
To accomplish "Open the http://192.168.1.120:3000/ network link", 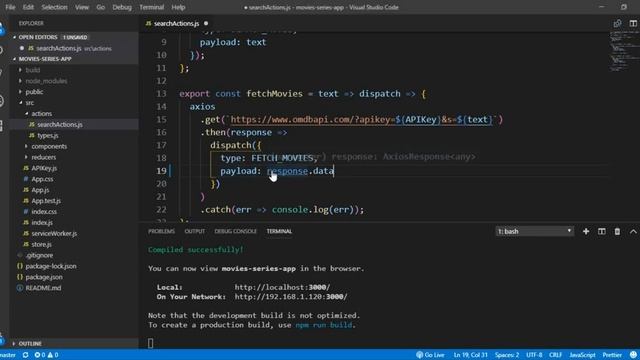I will 291,297.
